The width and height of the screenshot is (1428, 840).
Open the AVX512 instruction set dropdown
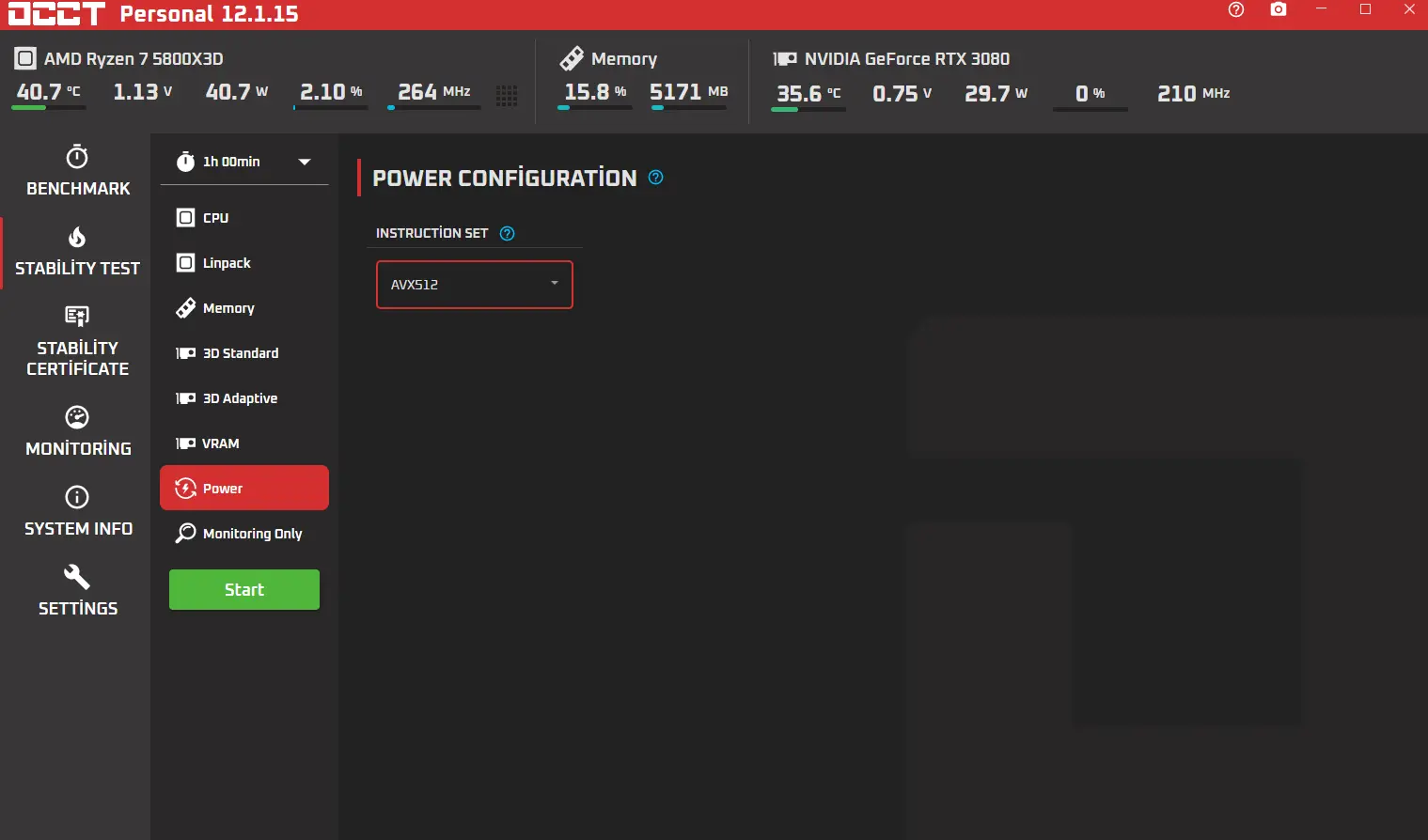point(475,285)
